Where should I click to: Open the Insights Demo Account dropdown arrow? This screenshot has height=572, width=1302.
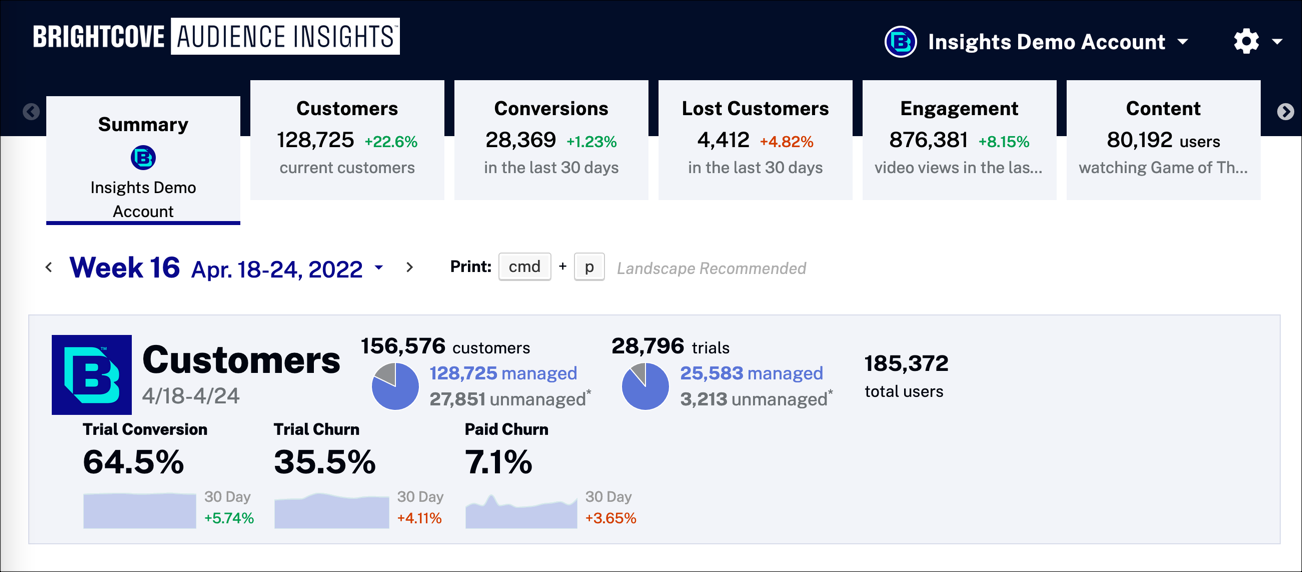click(1183, 42)
